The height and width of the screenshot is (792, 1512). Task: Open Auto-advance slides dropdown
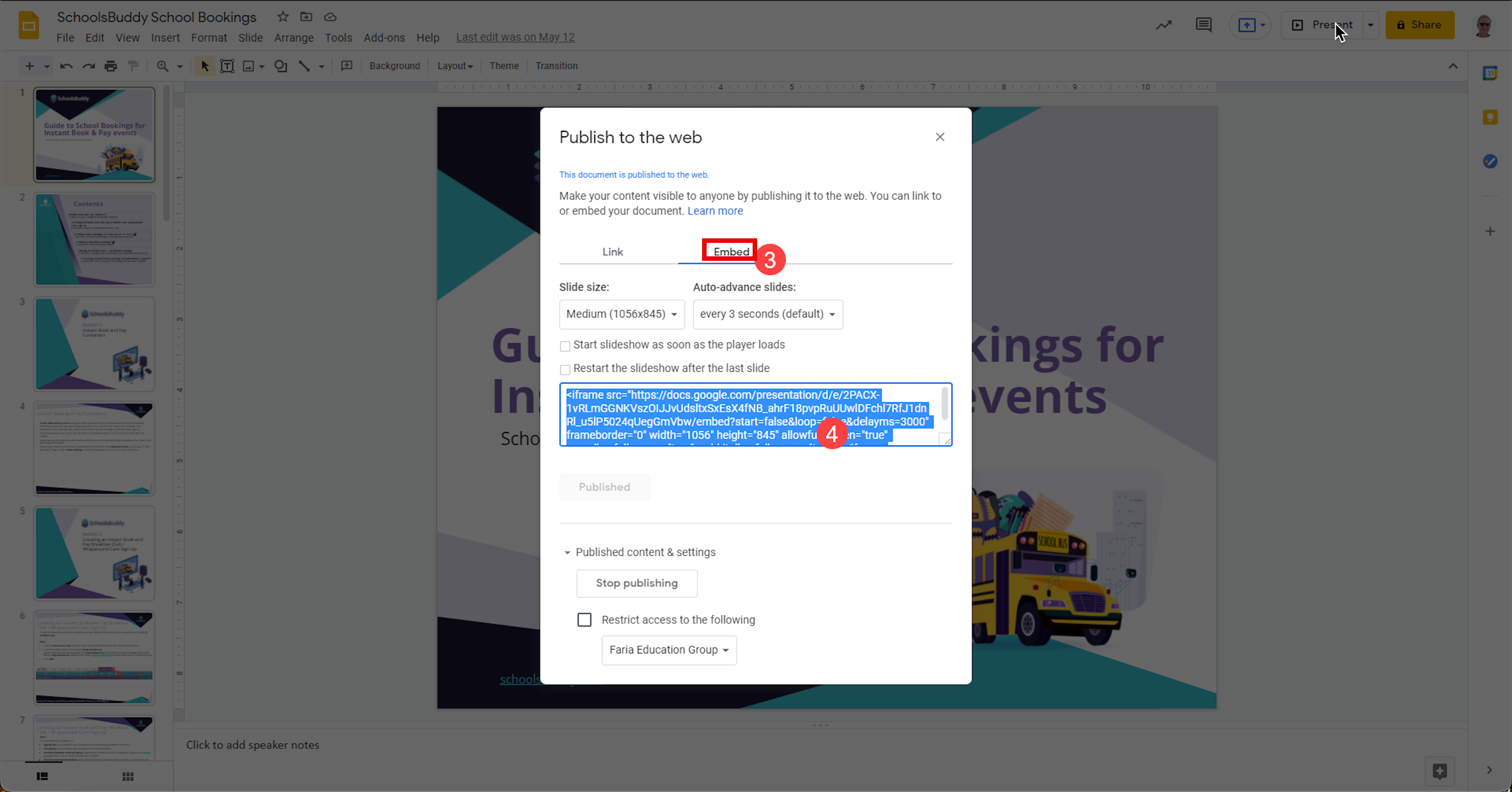(x=767, y=314)
